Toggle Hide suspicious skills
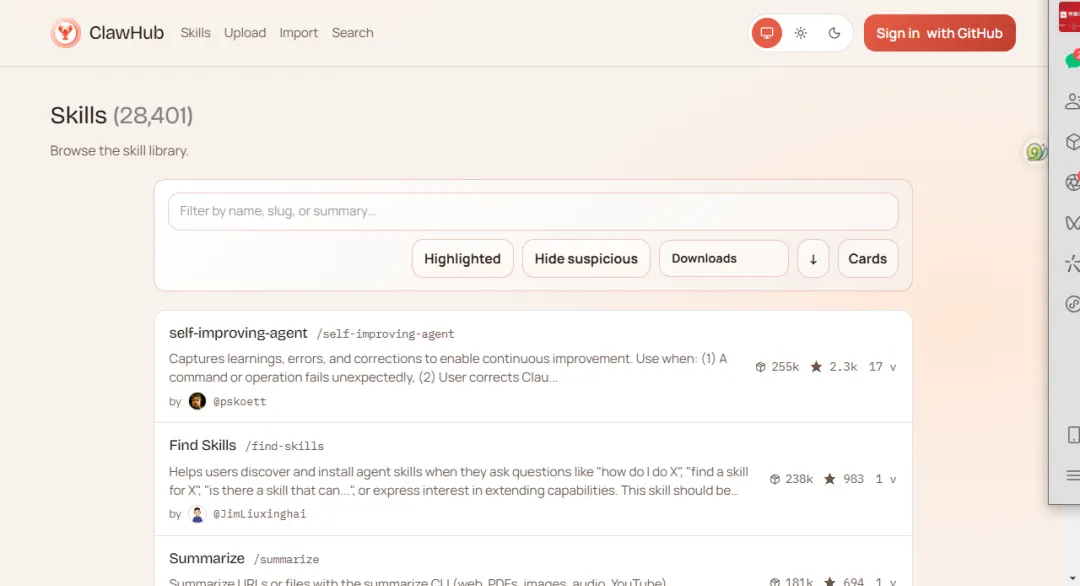The width and height of the screenshot is (1080, 586). click(x=586, y=258)
